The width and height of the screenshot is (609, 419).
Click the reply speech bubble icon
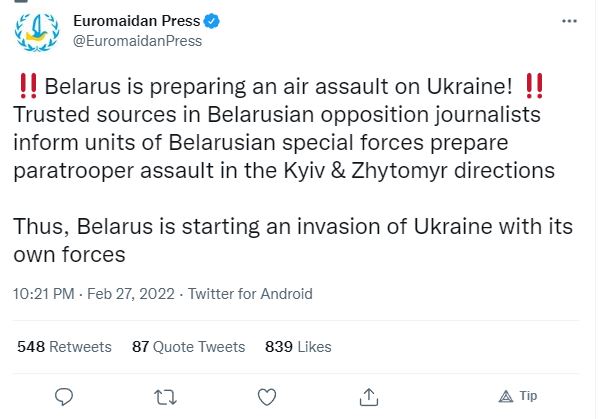click(x=65, y=396)
